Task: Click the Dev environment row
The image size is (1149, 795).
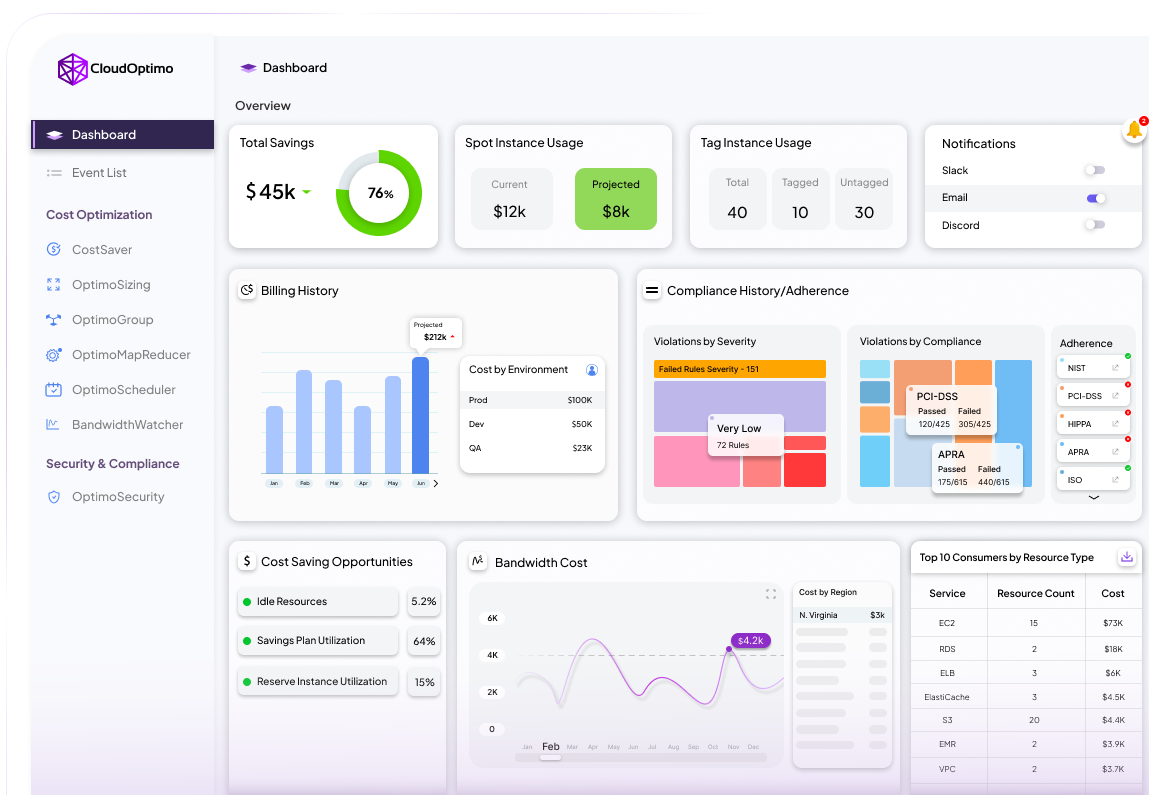Action: point(531,424)
